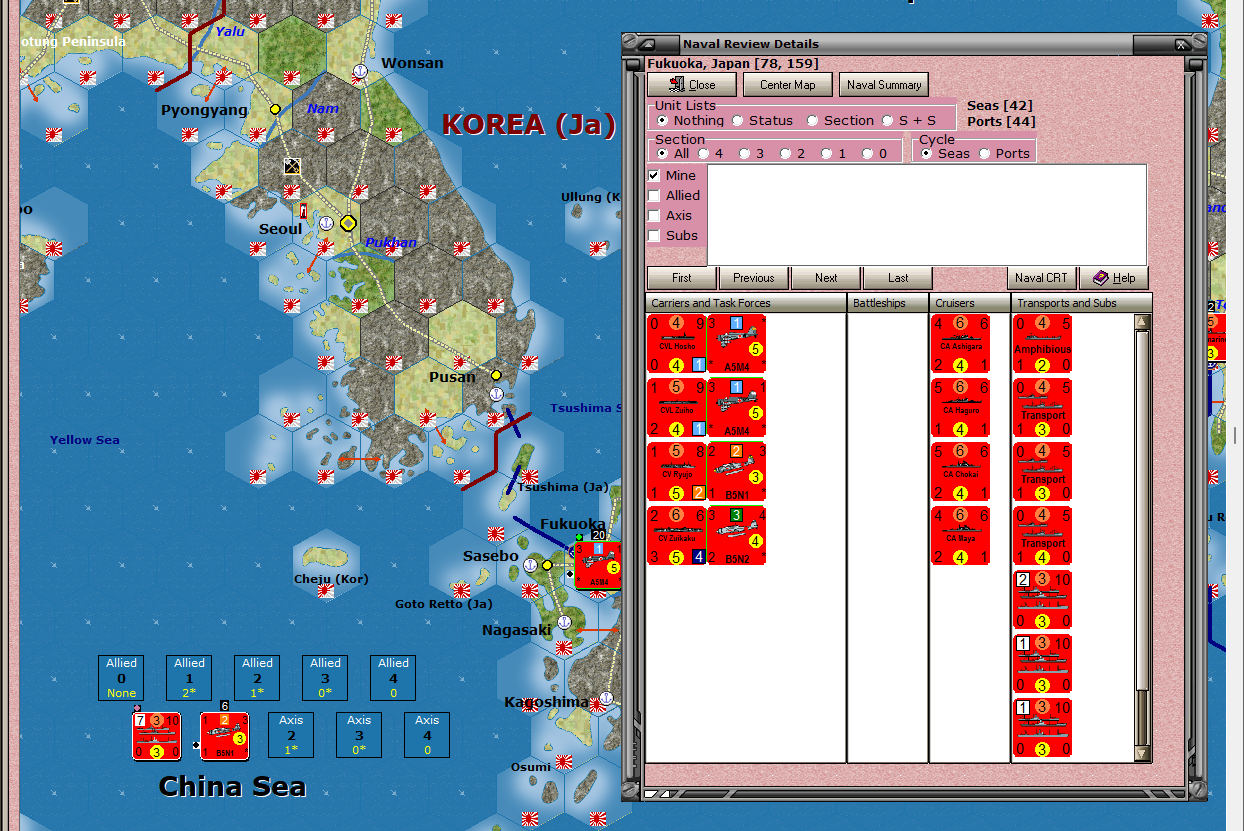Open Help with the book icon

1113,278
